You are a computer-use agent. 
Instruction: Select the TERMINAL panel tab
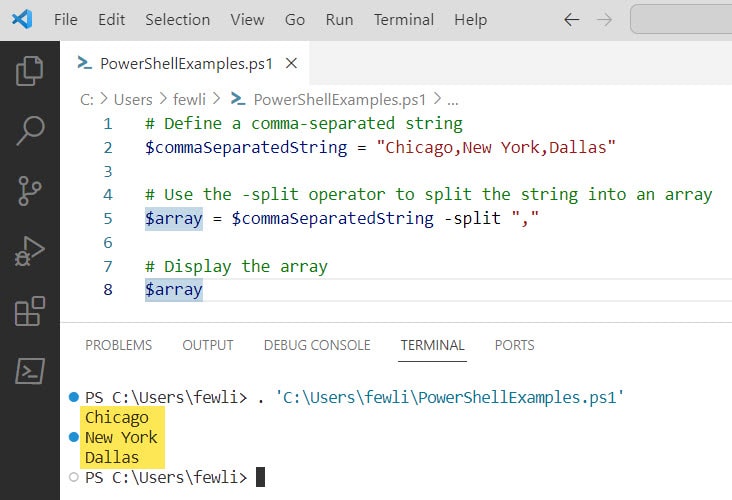(432, 345)
